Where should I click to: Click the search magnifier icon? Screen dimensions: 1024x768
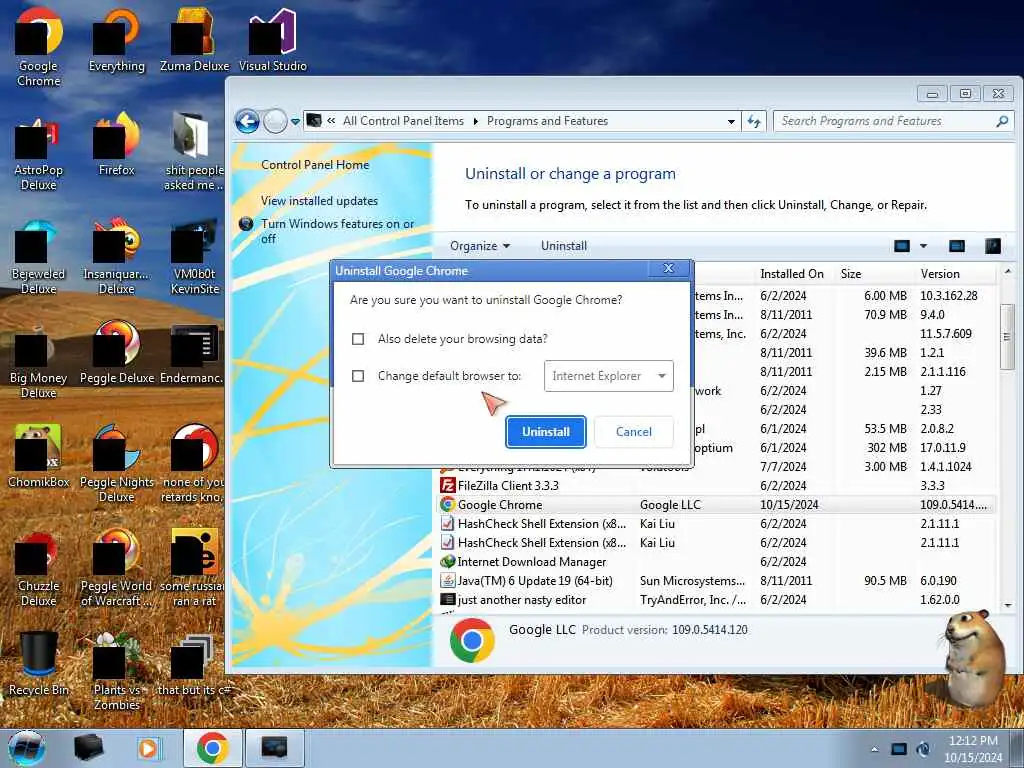tap(1002, 121)
